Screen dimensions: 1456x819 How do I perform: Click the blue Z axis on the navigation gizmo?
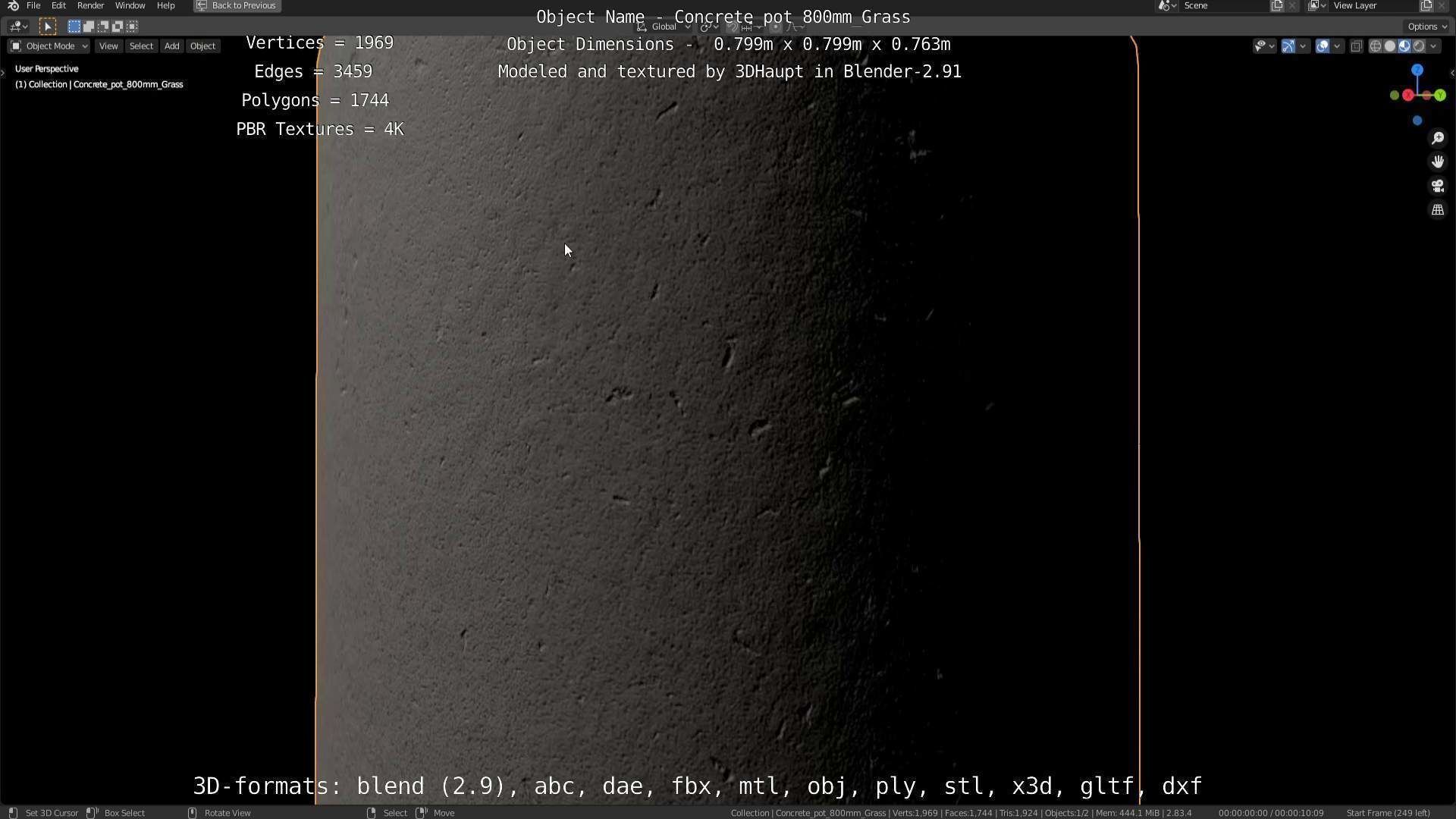(1417, 70)
